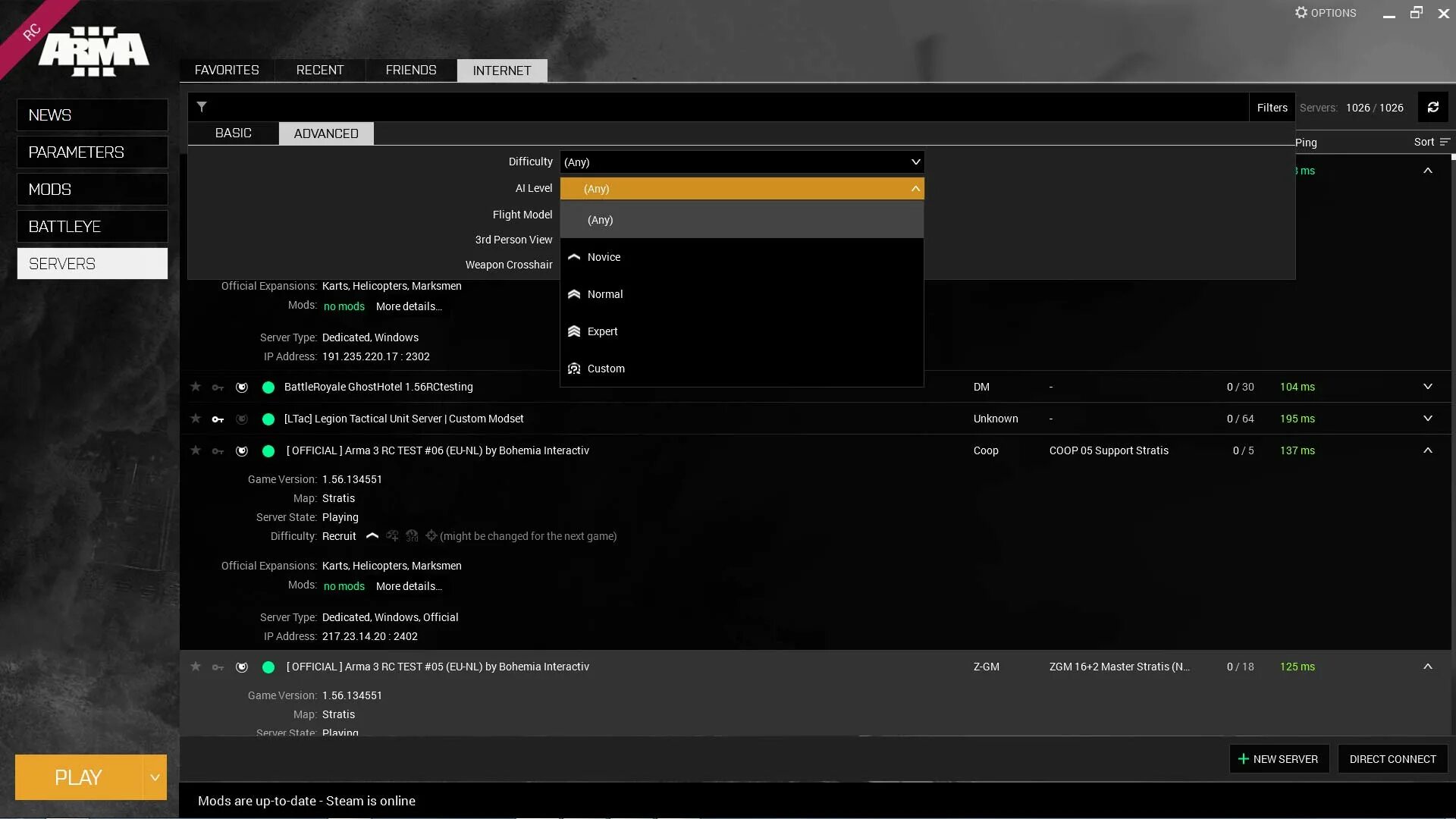Toggle the ARMA 3 RC server row expander
Viewport: 1456px width, 819px height.
tap(1427, 450)
